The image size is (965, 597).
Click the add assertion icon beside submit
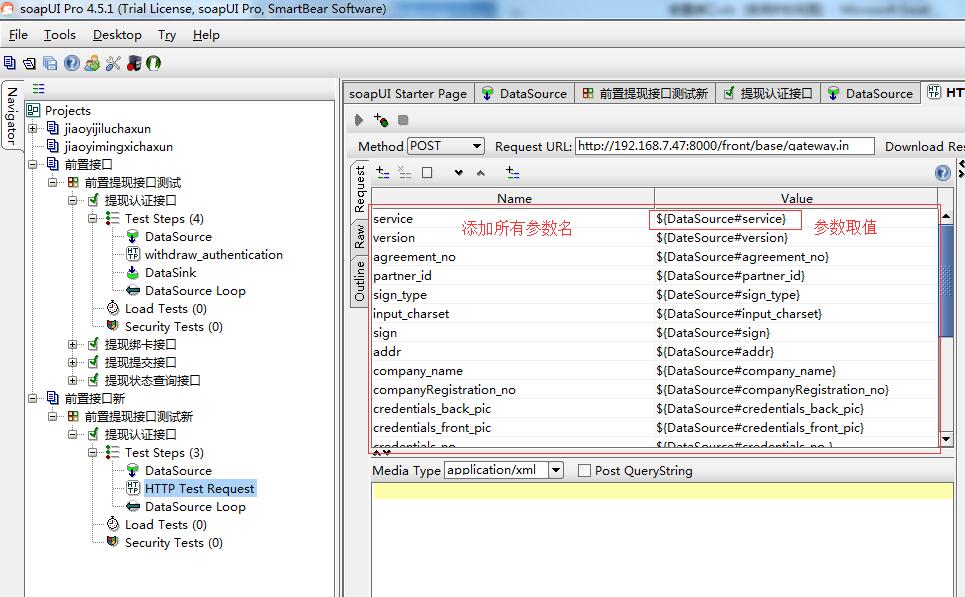(x=381, y=120)
